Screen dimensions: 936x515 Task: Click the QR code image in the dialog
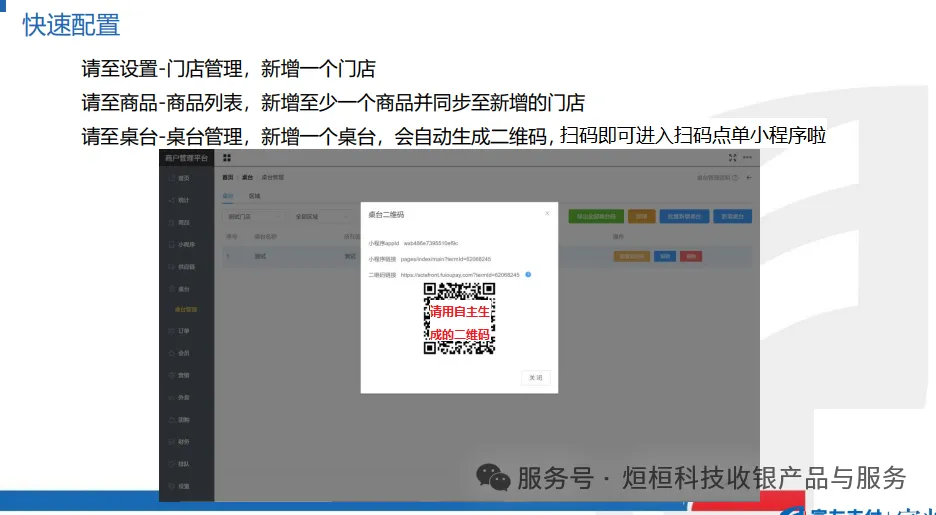tap(459, 318)
